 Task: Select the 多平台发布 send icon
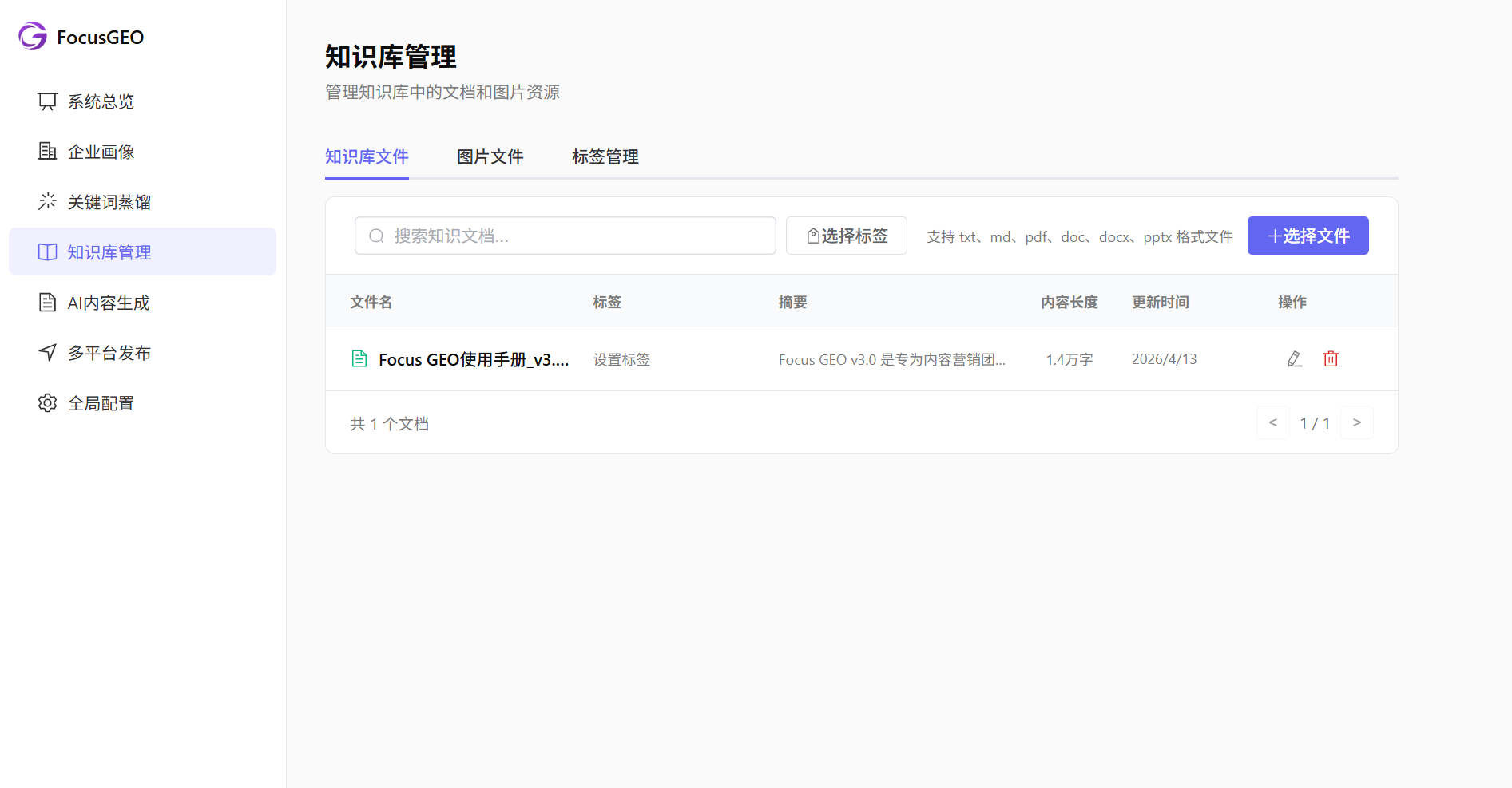[47, 353]
